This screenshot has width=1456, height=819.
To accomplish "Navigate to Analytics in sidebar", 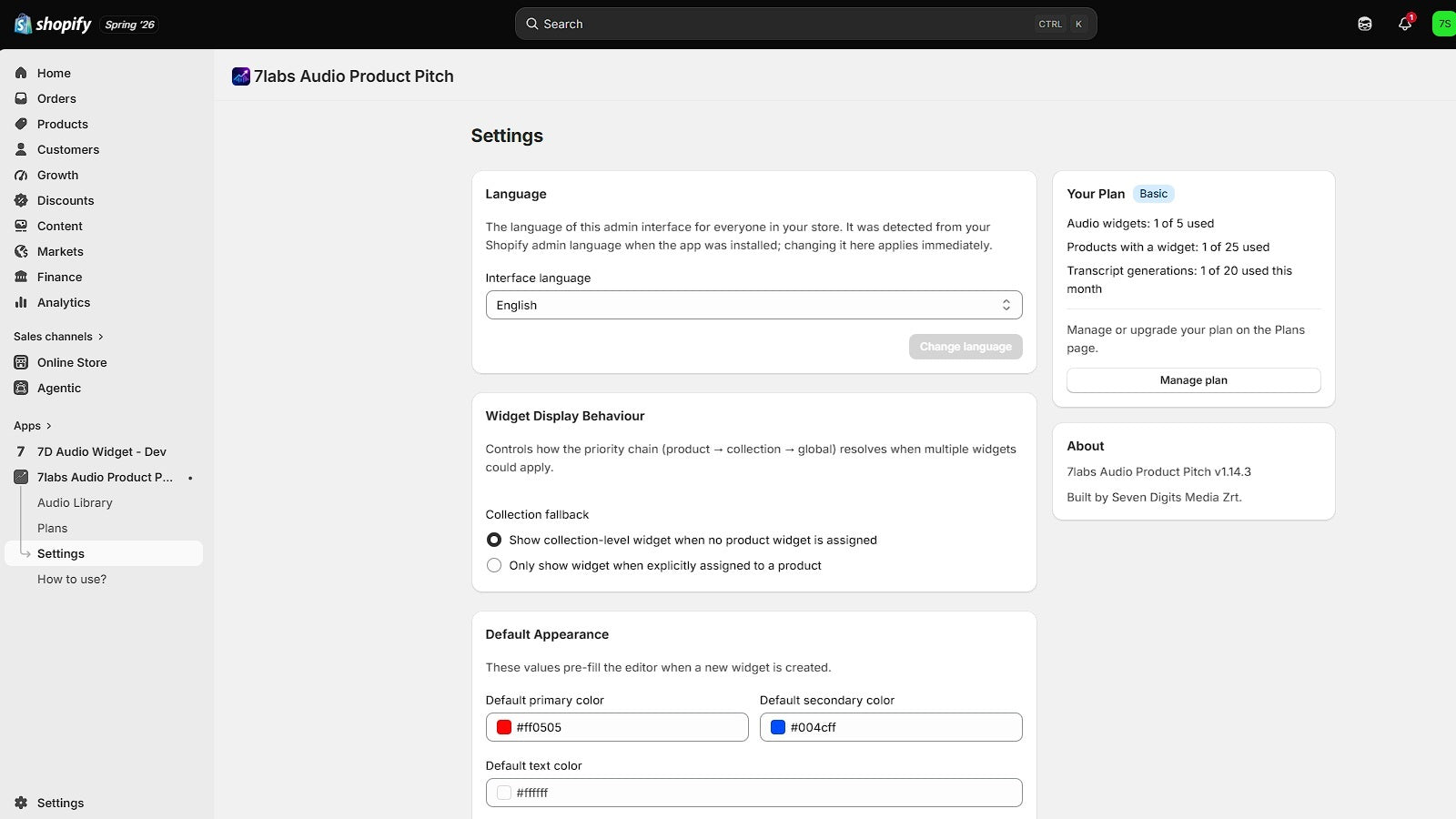I will [64, 302].
